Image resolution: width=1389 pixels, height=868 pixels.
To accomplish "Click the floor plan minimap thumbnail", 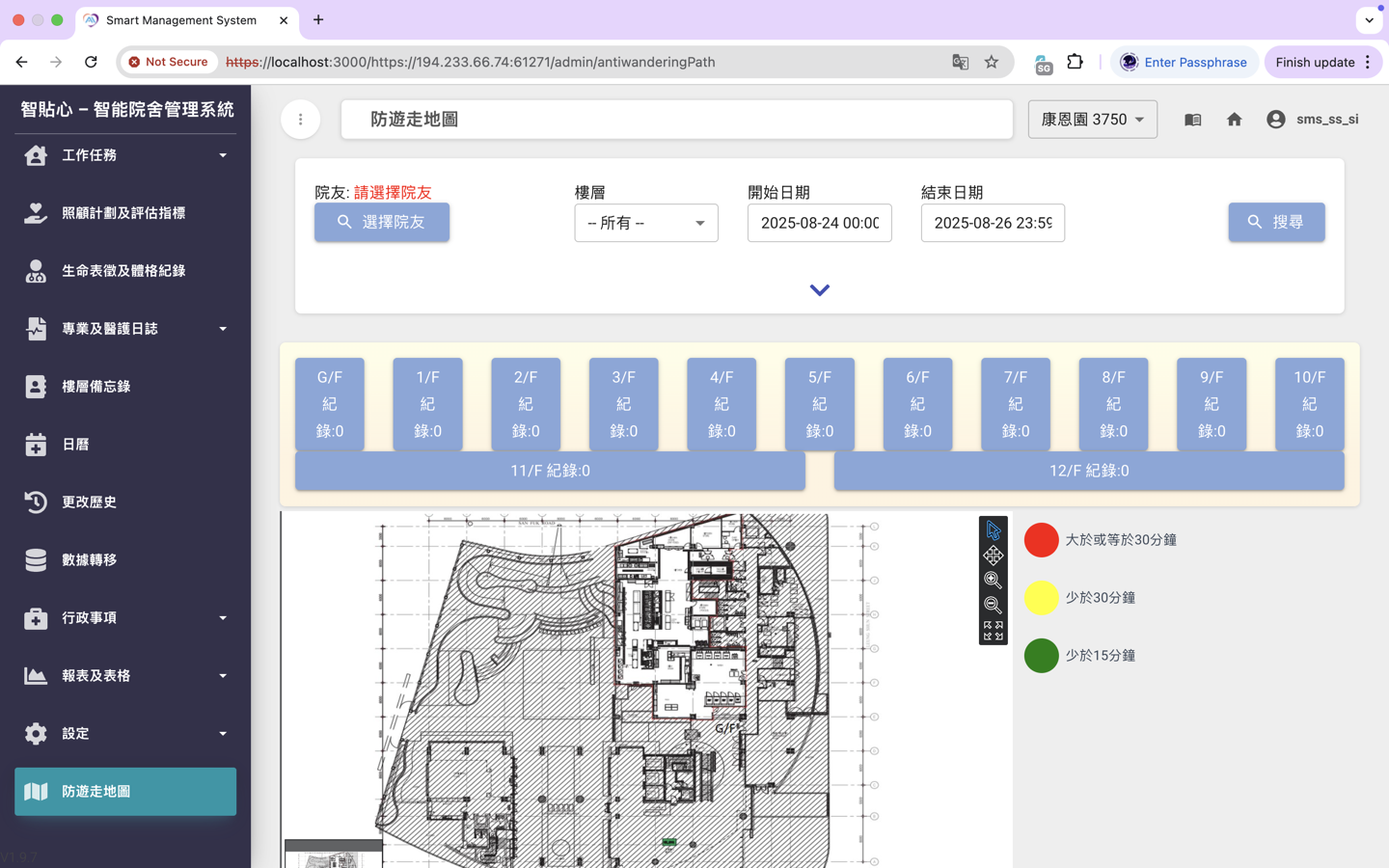I will [x=334, y=854].
